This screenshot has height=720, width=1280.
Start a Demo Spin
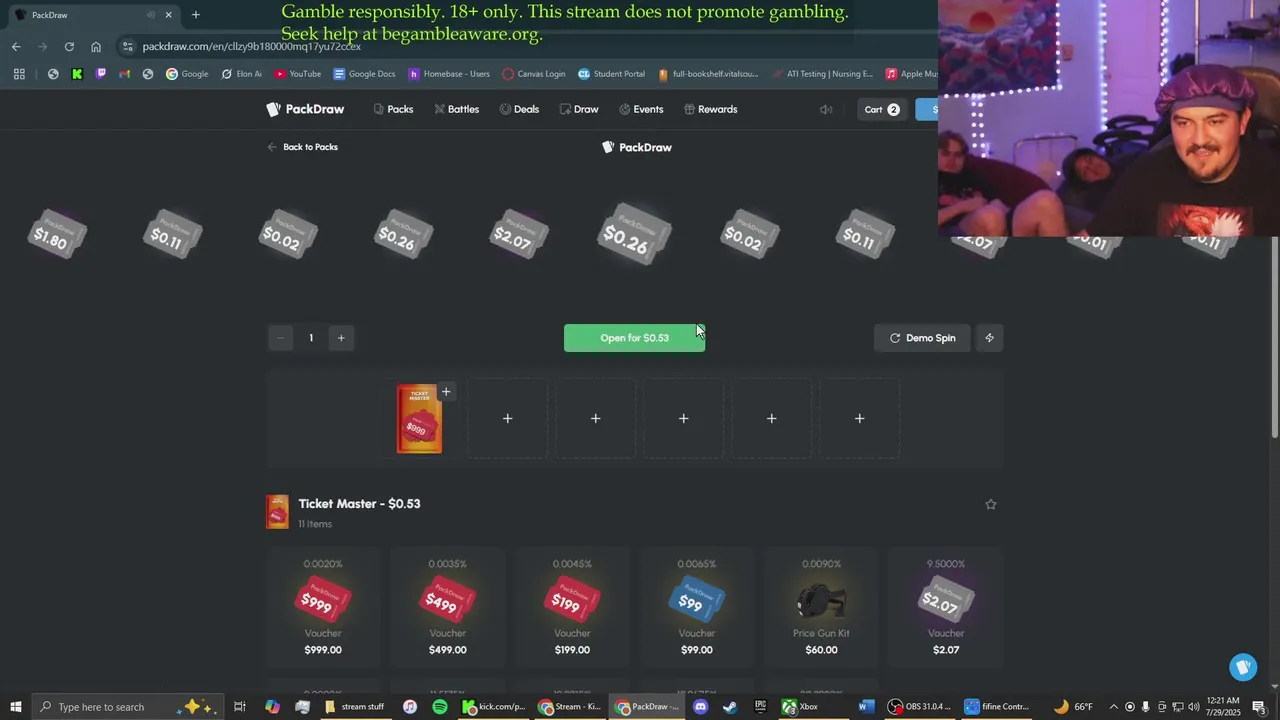point(922,338)
